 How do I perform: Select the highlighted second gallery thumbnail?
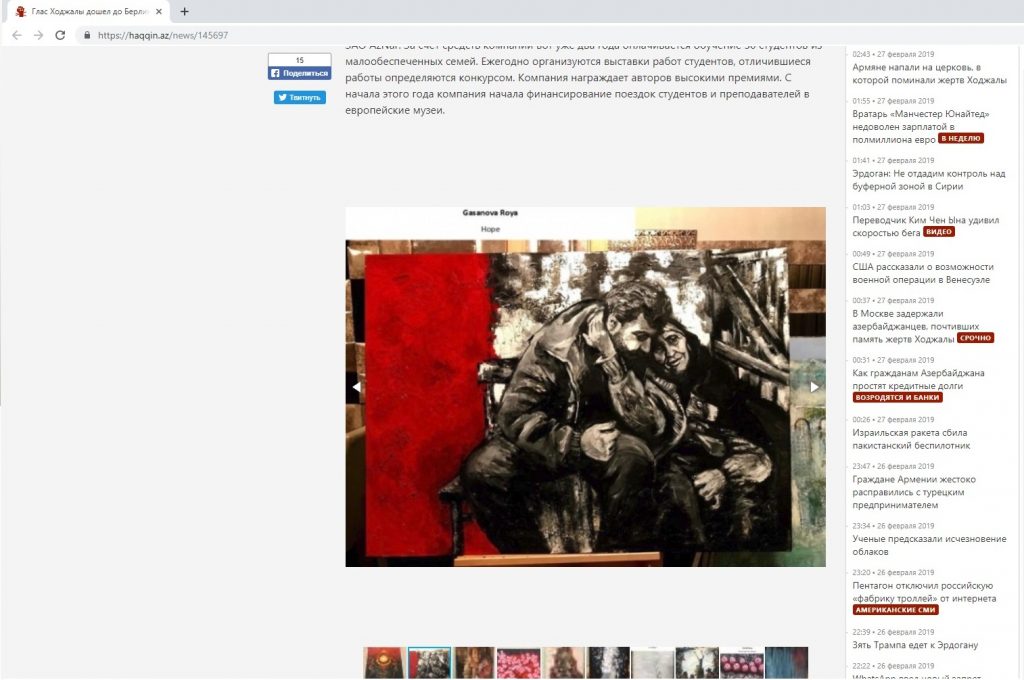tap(429, 663)
